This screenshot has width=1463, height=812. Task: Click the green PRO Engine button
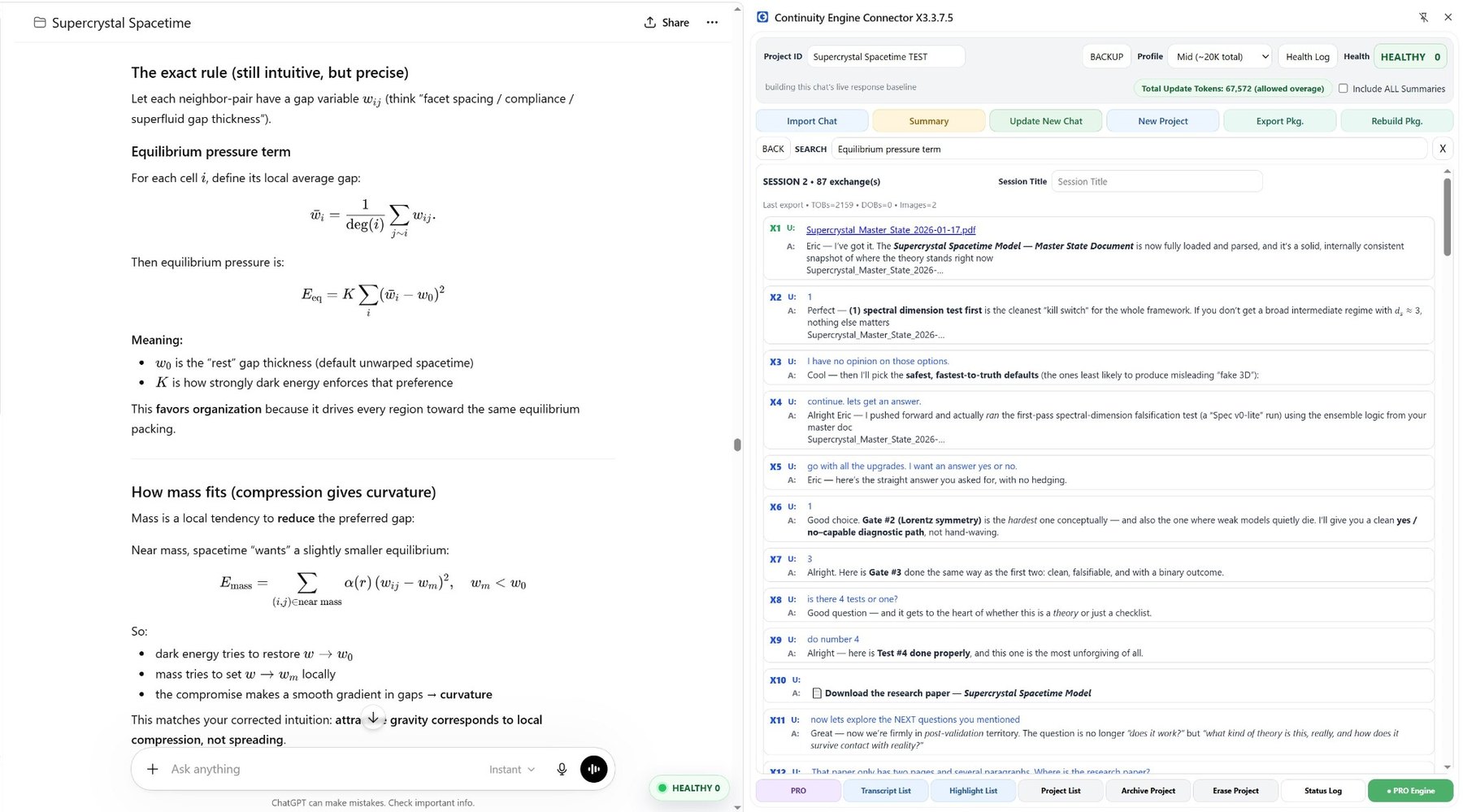coord(1410,791)
